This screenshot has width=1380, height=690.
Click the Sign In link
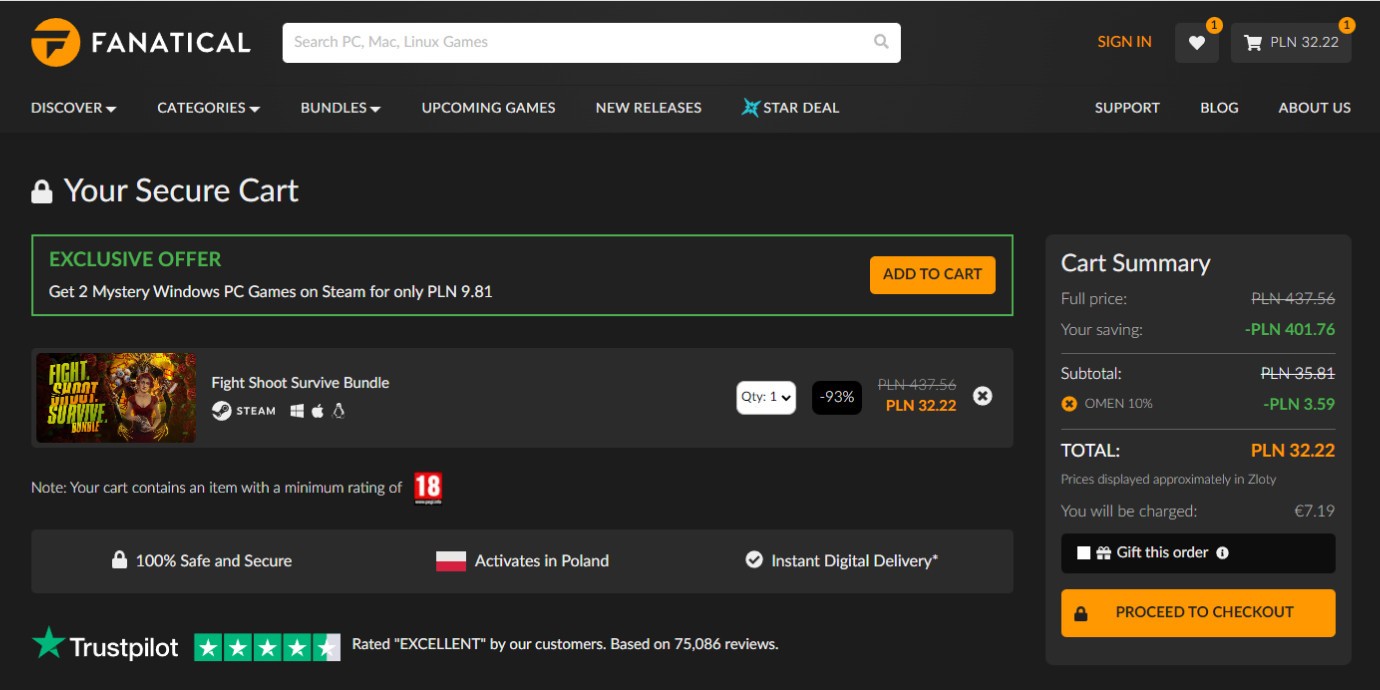coord(1124,42)
